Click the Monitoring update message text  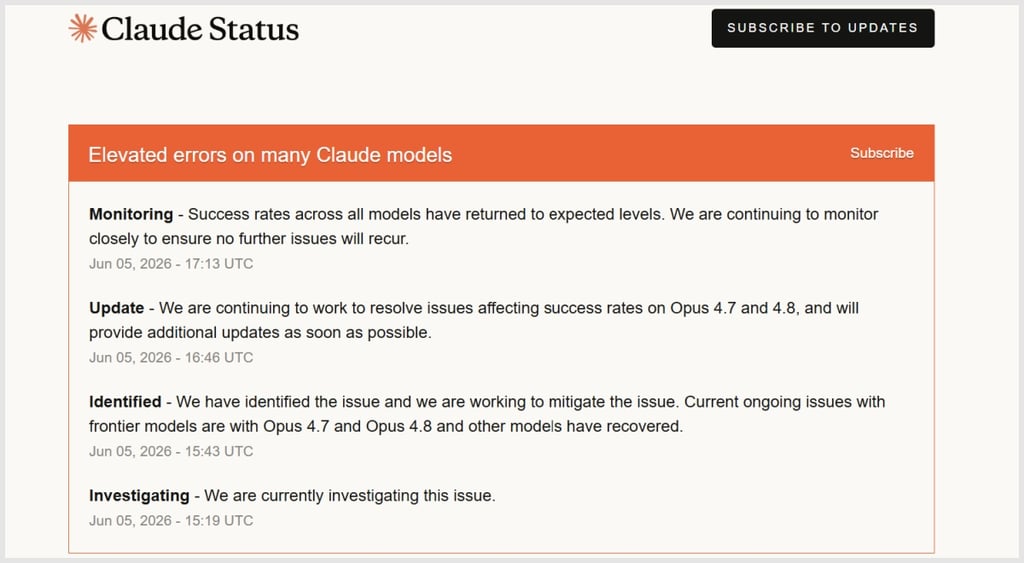[x=483, y=226]
